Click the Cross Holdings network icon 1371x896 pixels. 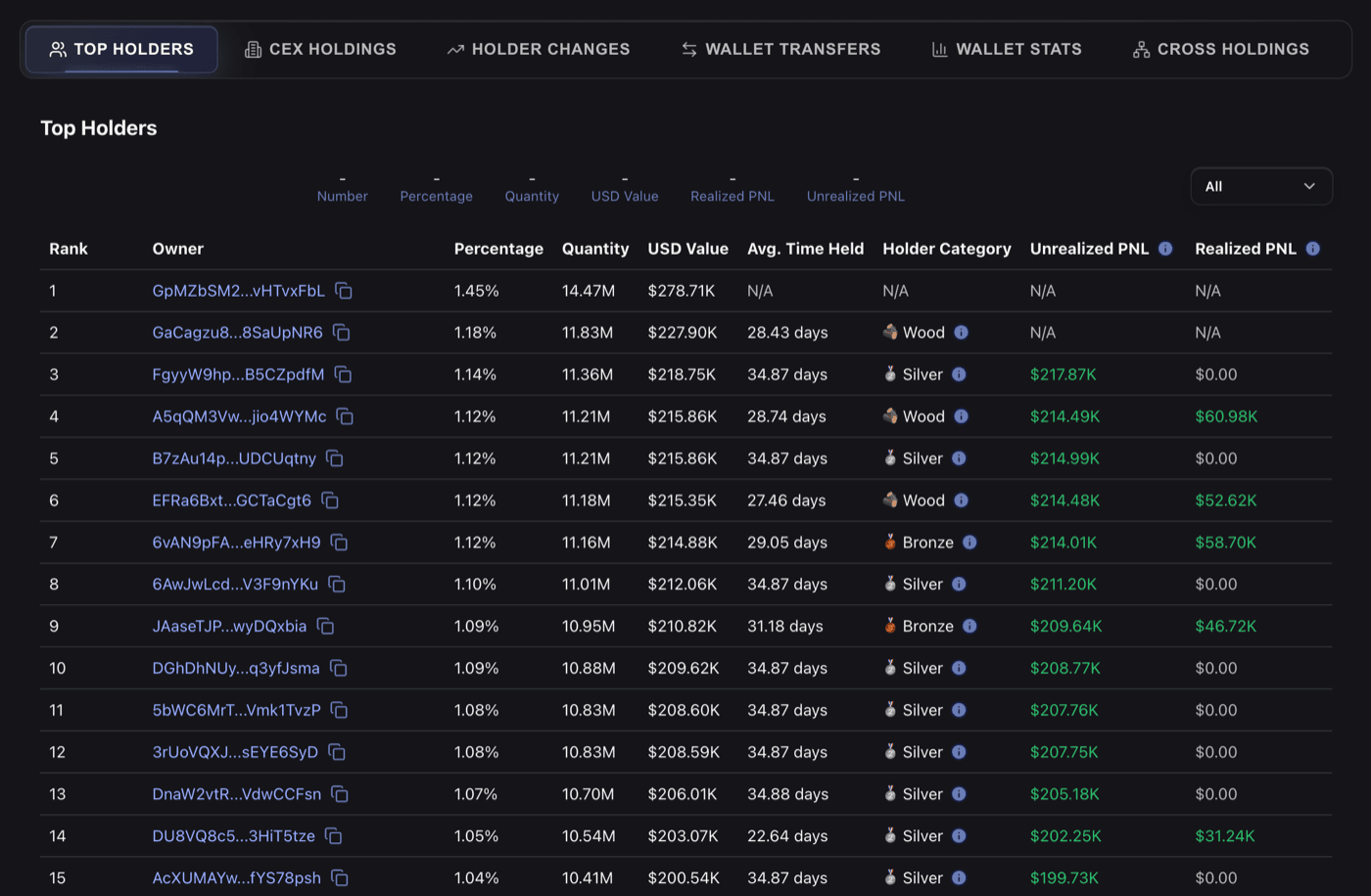point(1141,48)
